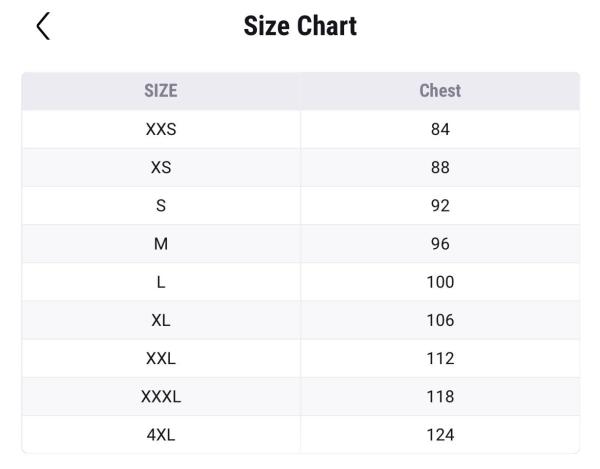This screenshot has width=600, height=469.
Task: Select chest measurement 106
Action: (x=440, y=320)
